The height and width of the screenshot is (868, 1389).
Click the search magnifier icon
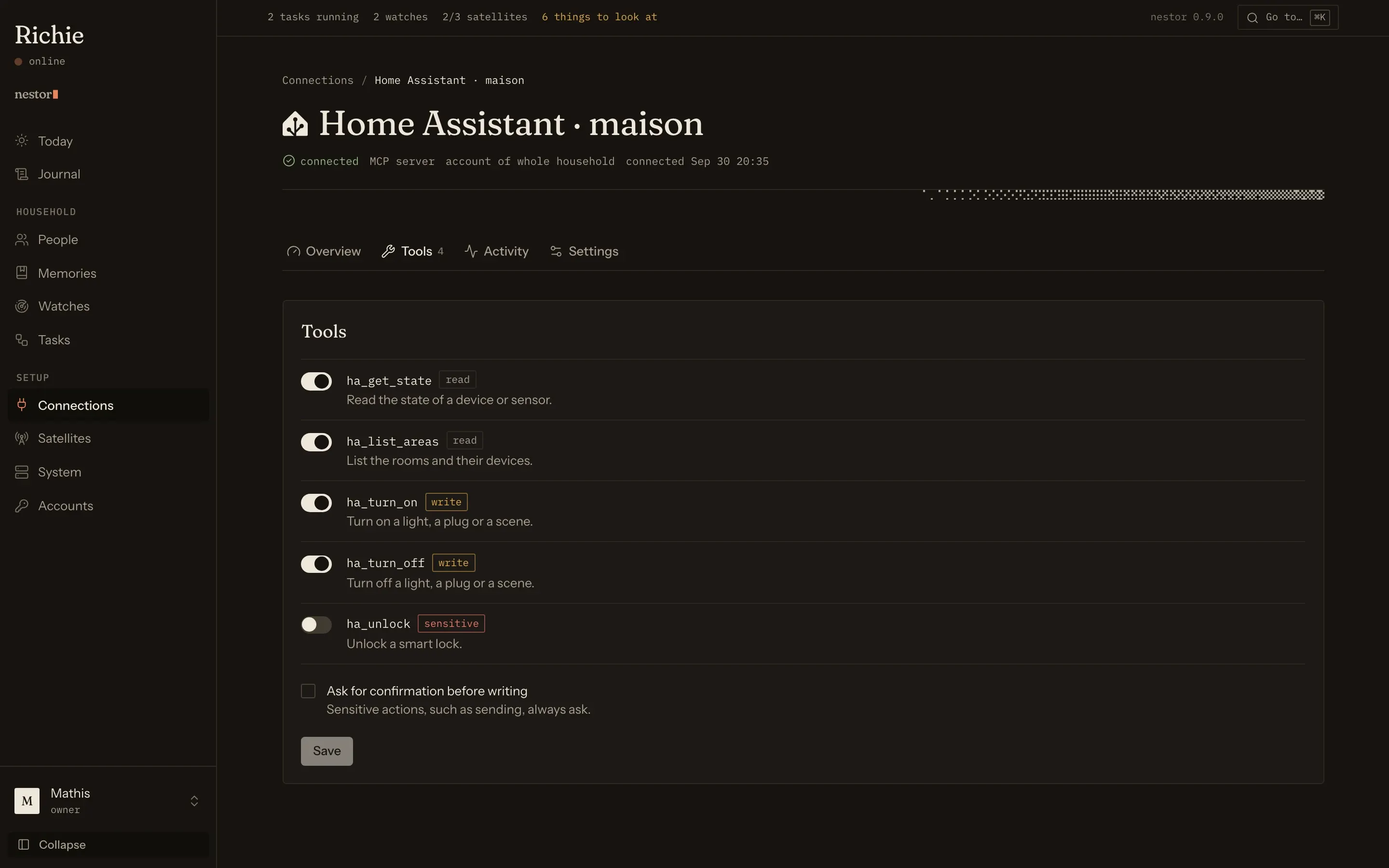point(1253,17)
